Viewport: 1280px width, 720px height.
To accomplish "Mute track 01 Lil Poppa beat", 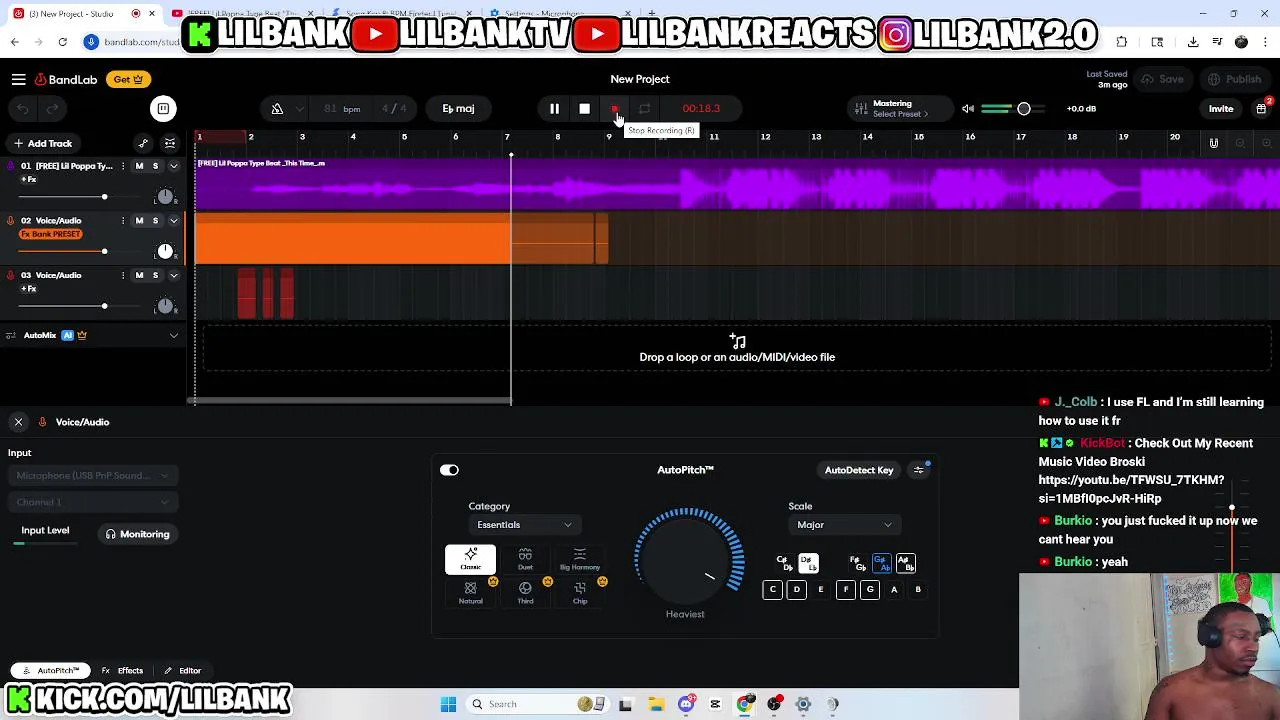I will click(x=139, y=166).
